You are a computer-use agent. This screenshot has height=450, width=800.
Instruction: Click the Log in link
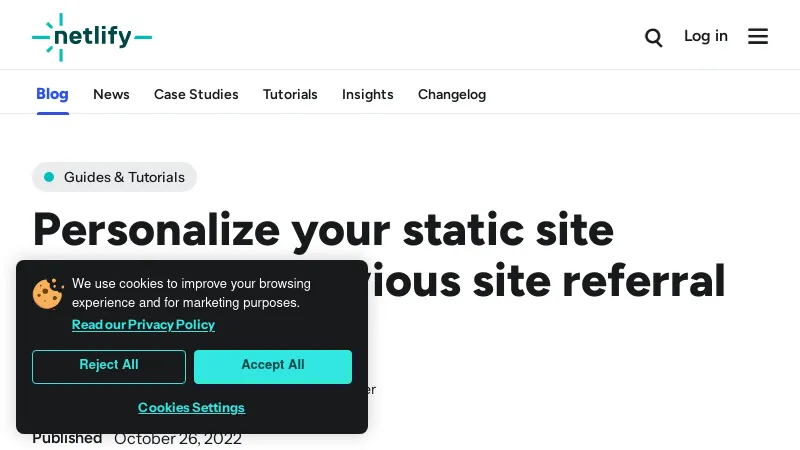705,36
